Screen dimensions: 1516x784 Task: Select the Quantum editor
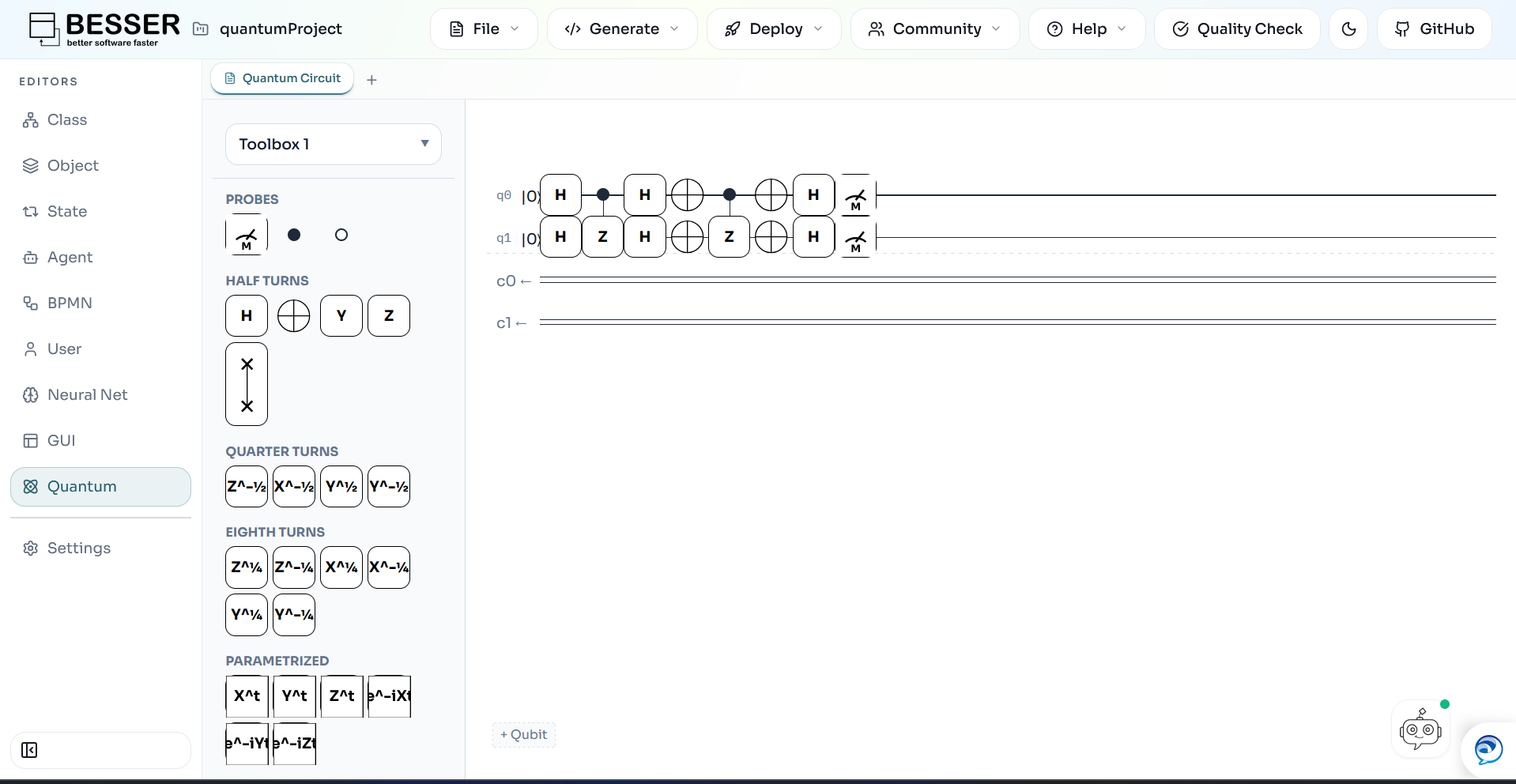(100, 487)
